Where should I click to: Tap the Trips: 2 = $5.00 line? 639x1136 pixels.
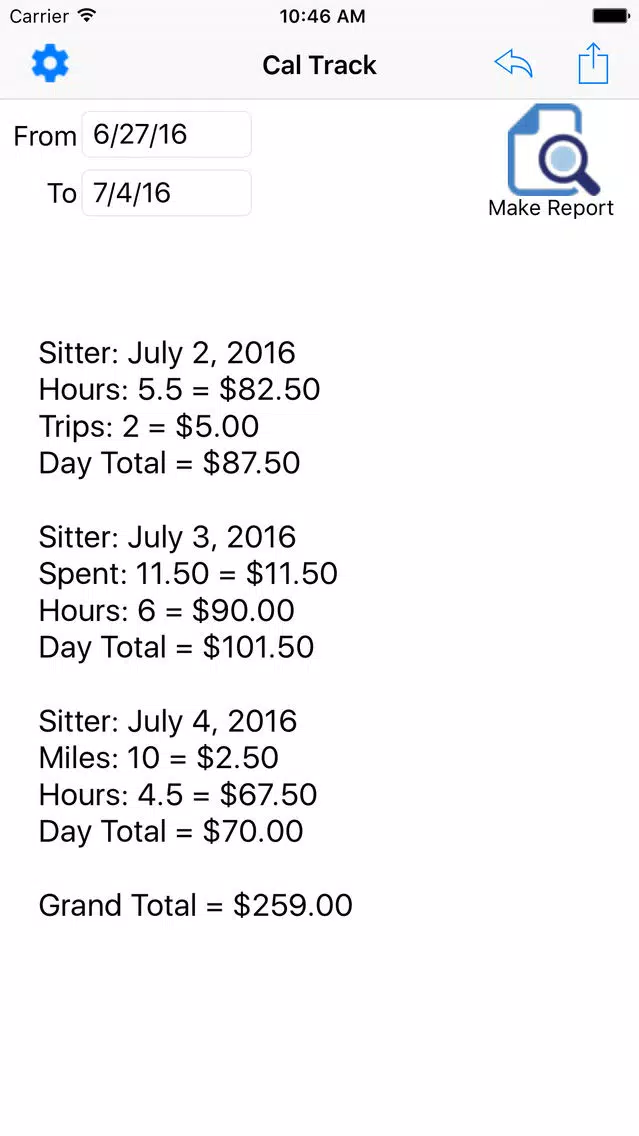click(x=149, y=427)
